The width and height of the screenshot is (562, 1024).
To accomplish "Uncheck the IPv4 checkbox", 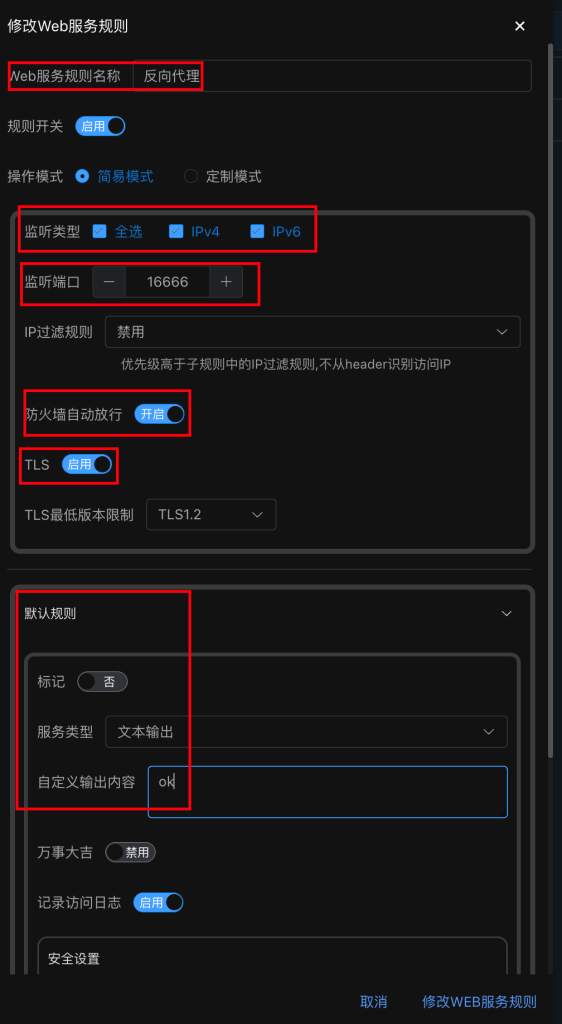I will [176, 231].
